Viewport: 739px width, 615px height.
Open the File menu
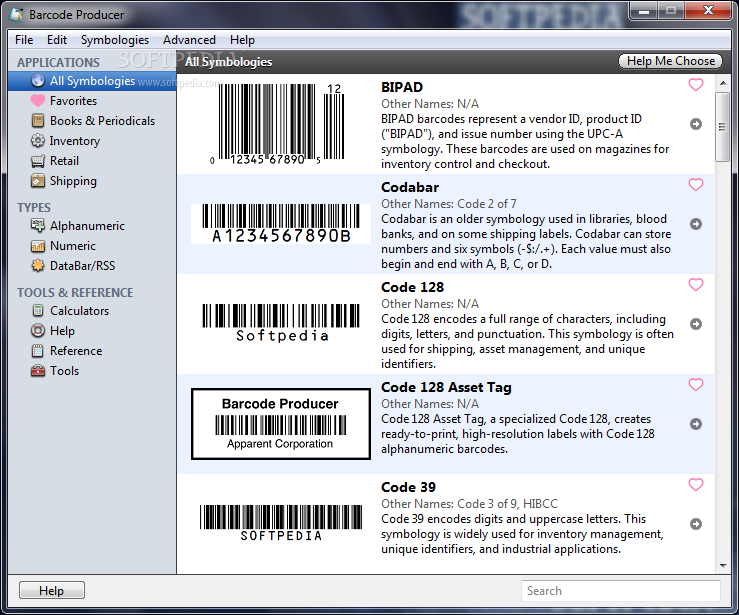(24, 40)
